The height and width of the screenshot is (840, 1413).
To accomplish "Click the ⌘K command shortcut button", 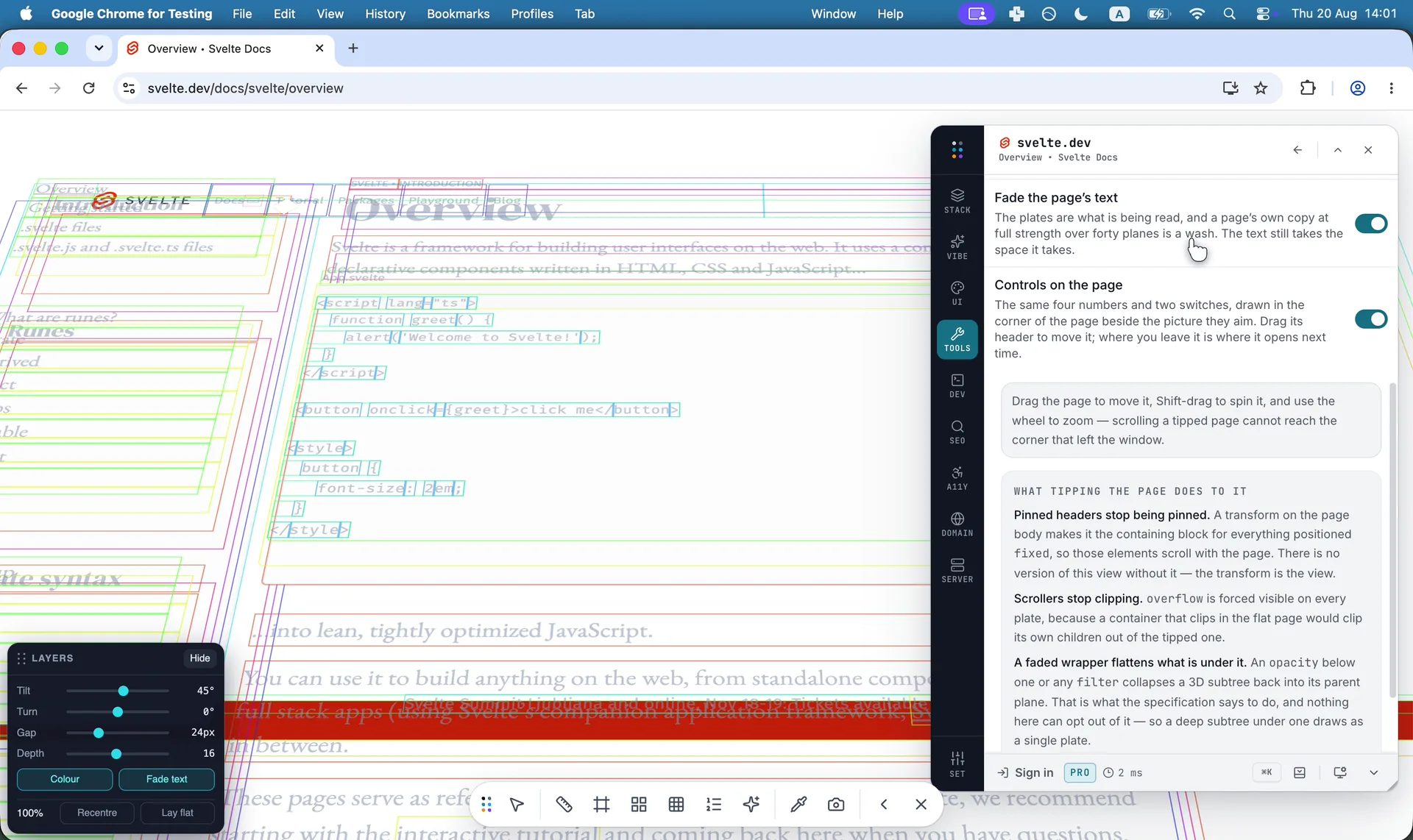I will [1267, 772].
